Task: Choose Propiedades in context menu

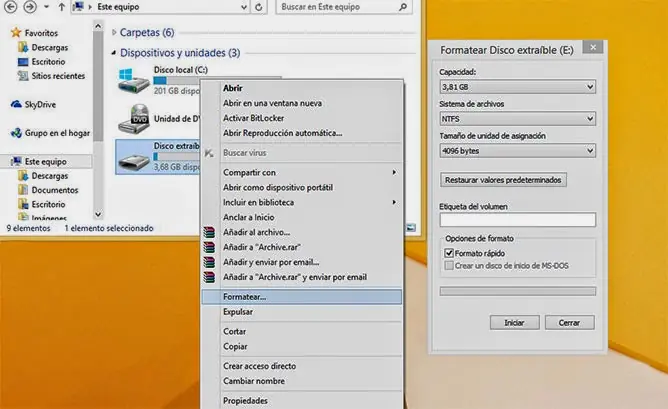Action: 302,401
